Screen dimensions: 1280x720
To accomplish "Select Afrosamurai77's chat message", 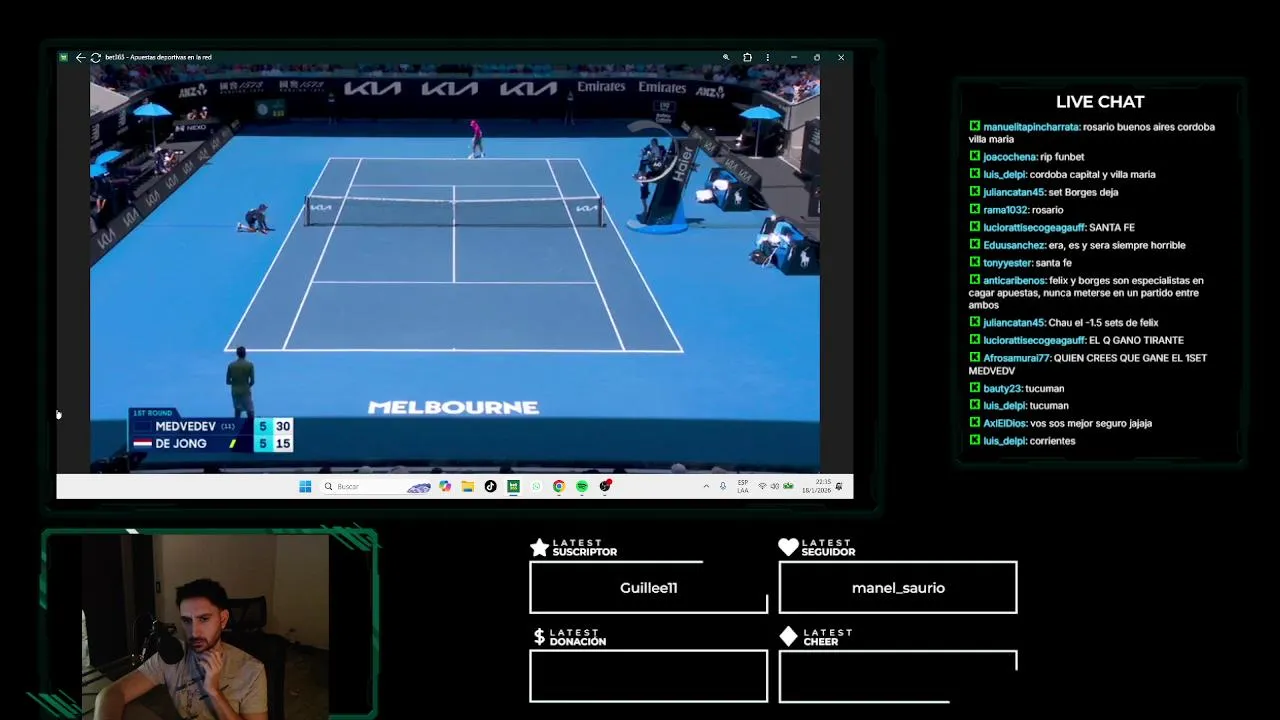I will click(1088, 364).
